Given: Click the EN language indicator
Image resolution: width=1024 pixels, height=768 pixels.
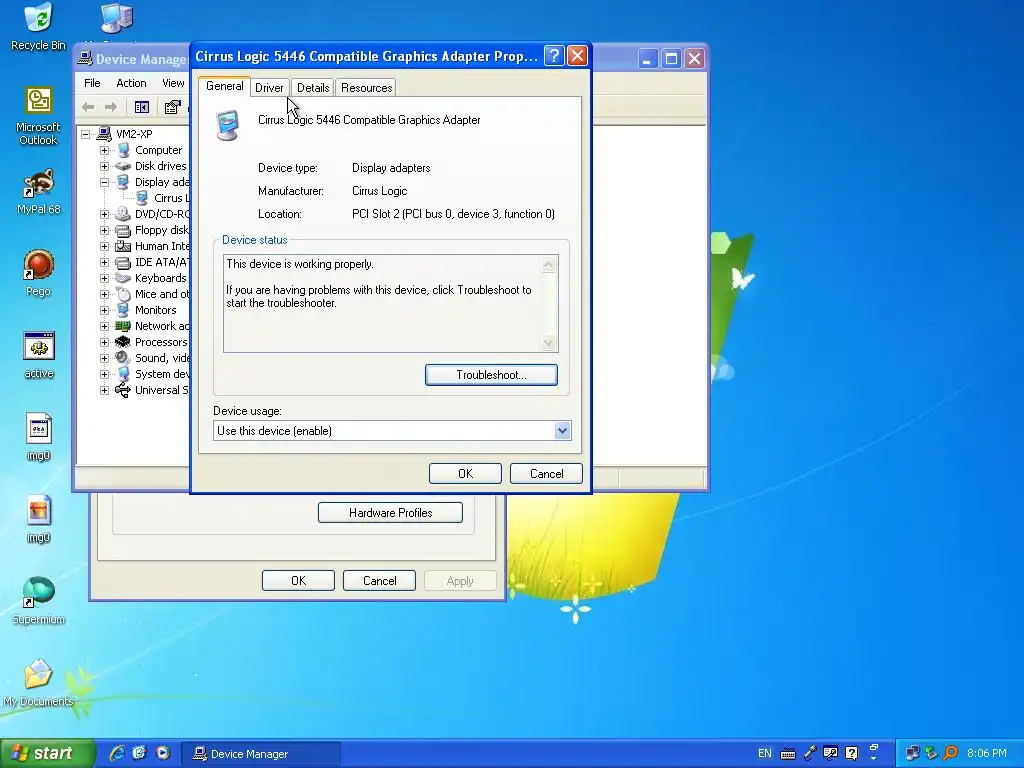Looking at the screenshot, I should 765,753.
